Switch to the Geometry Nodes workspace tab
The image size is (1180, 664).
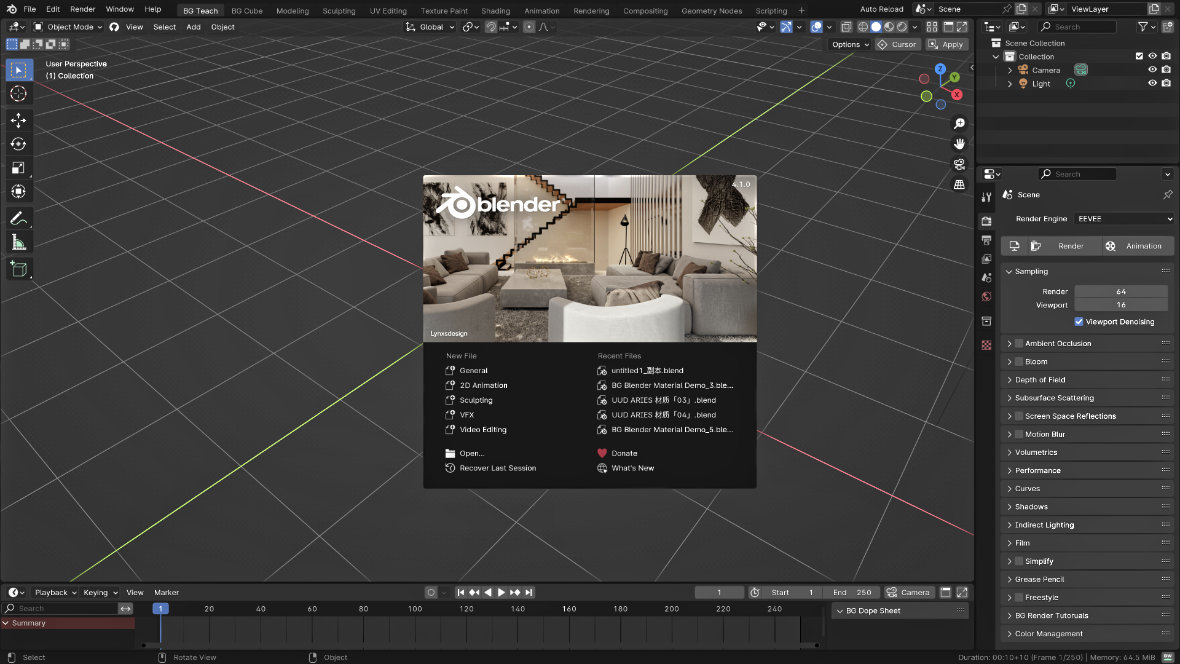[711, 11]
